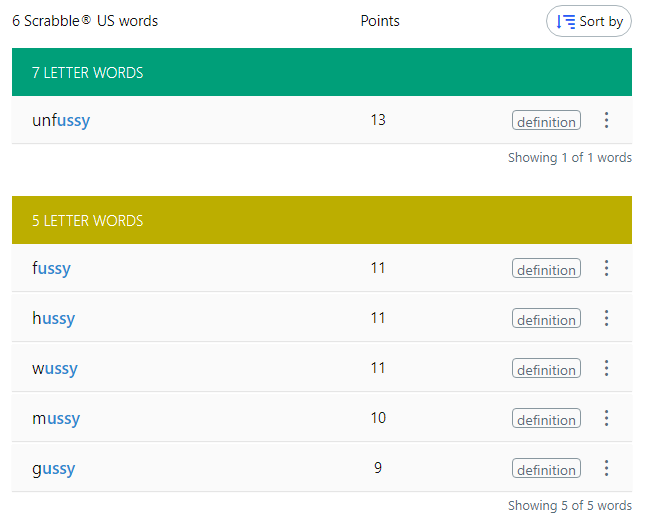Open the Sort by dropdown
652x523 pixels.
[589, 21]
